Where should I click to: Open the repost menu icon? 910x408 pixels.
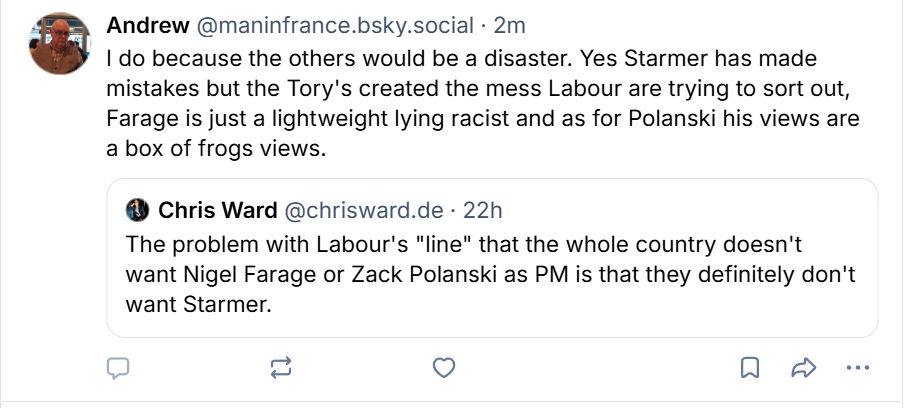pos(281,368)
